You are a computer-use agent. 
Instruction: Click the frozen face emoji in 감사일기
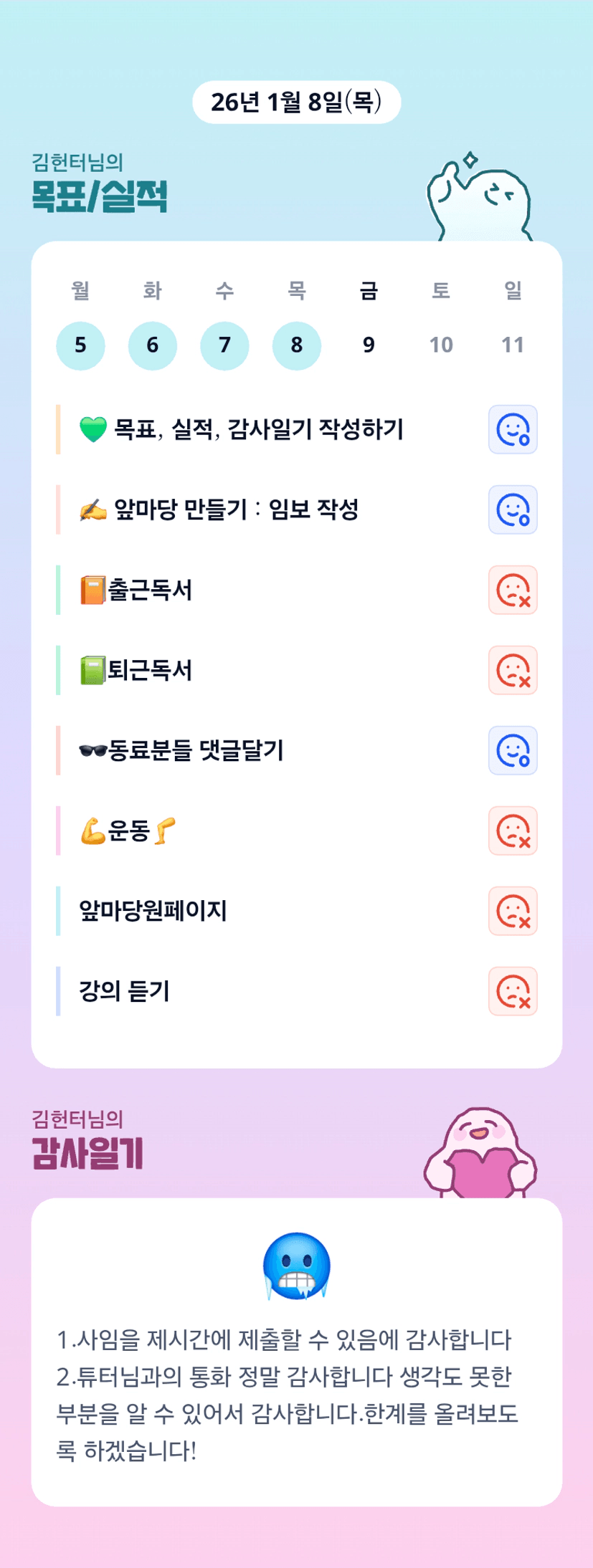coord(297,1266)
